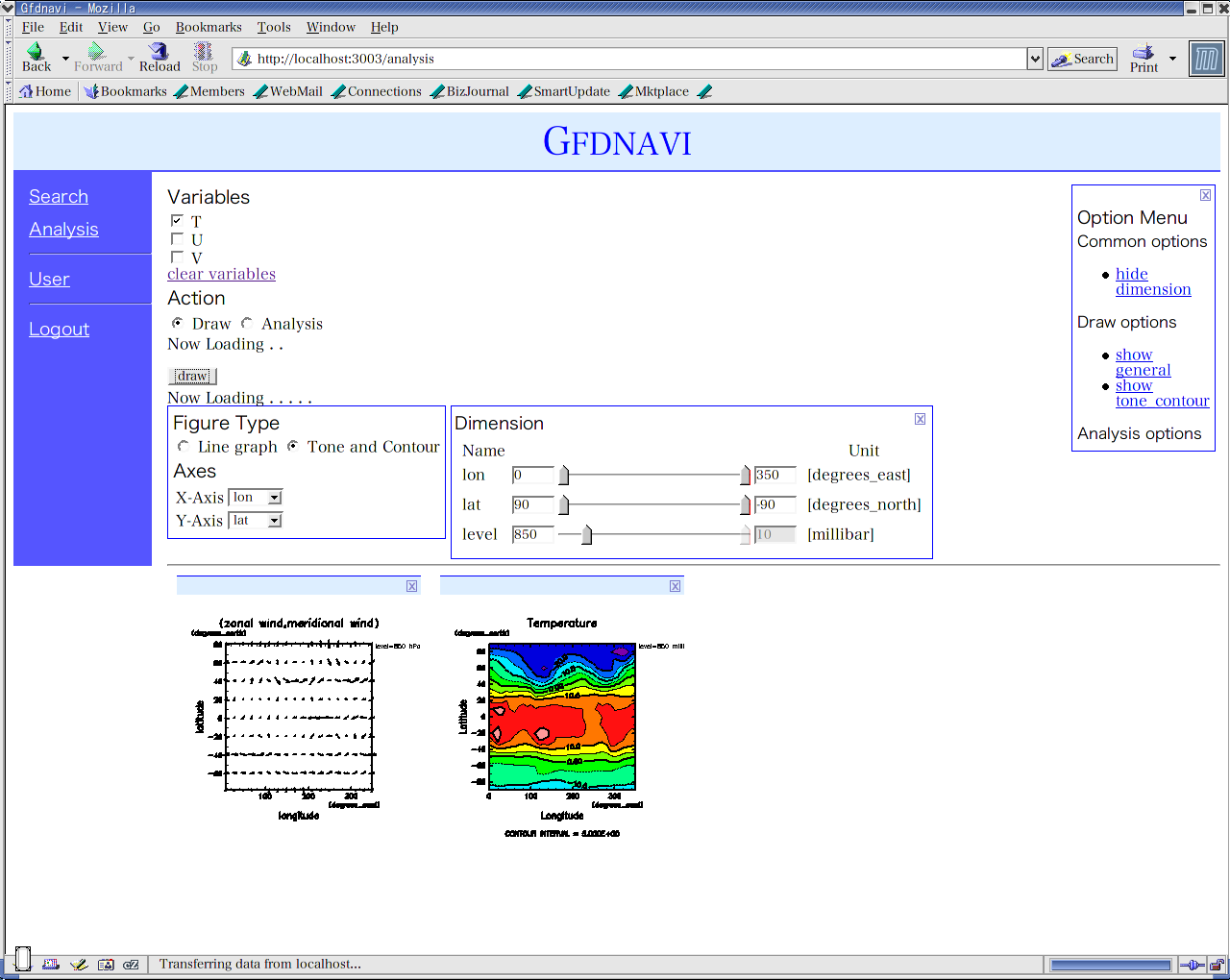
Task: Close the Dimension panel
Action: [x=920, y=419]
